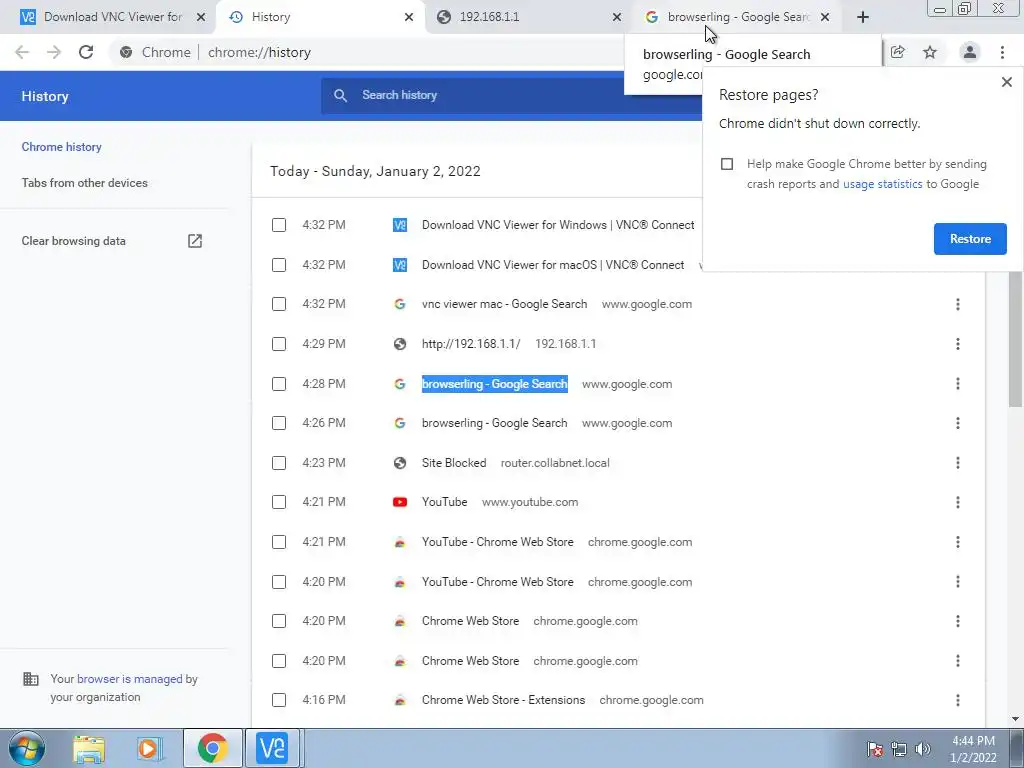The height and width of the screenshot is (768, 1024).
Task: Open Tabs from other devices
Action: click(84, 183)
